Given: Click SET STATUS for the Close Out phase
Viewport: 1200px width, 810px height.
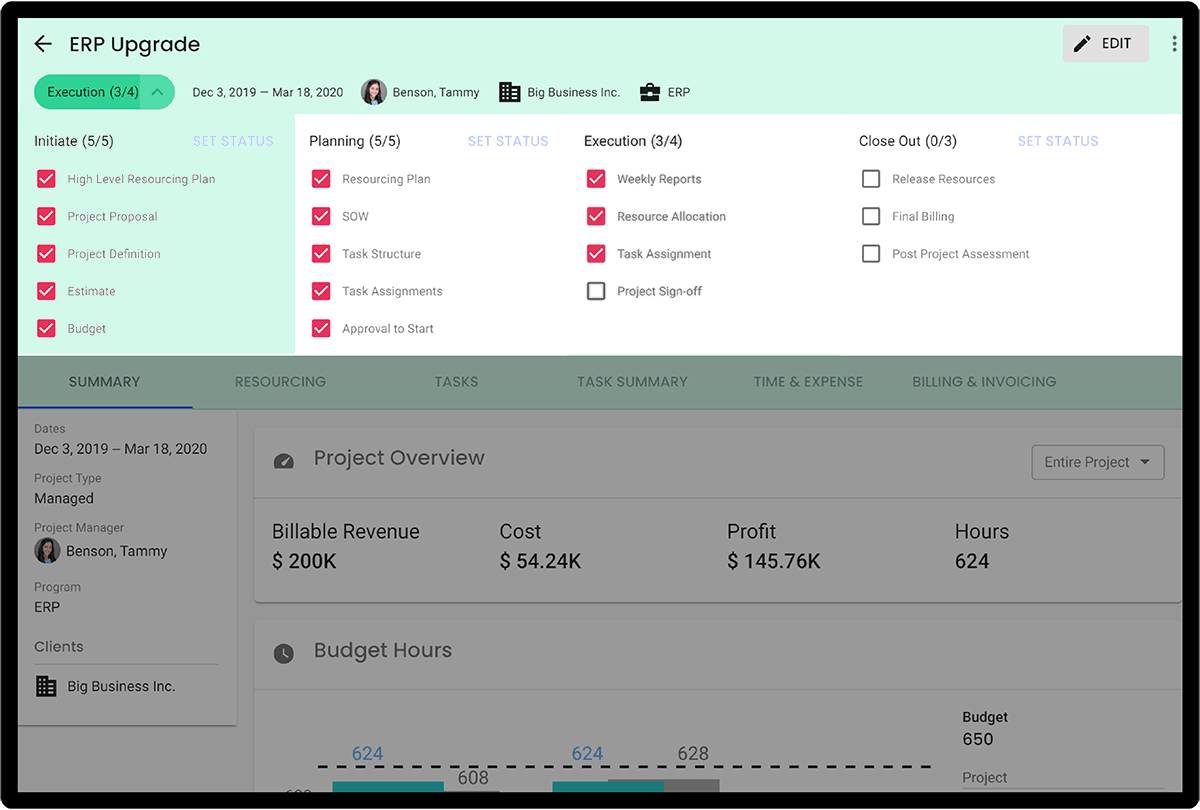Looking at the screenshot, I should click(x=1058, y=141).
